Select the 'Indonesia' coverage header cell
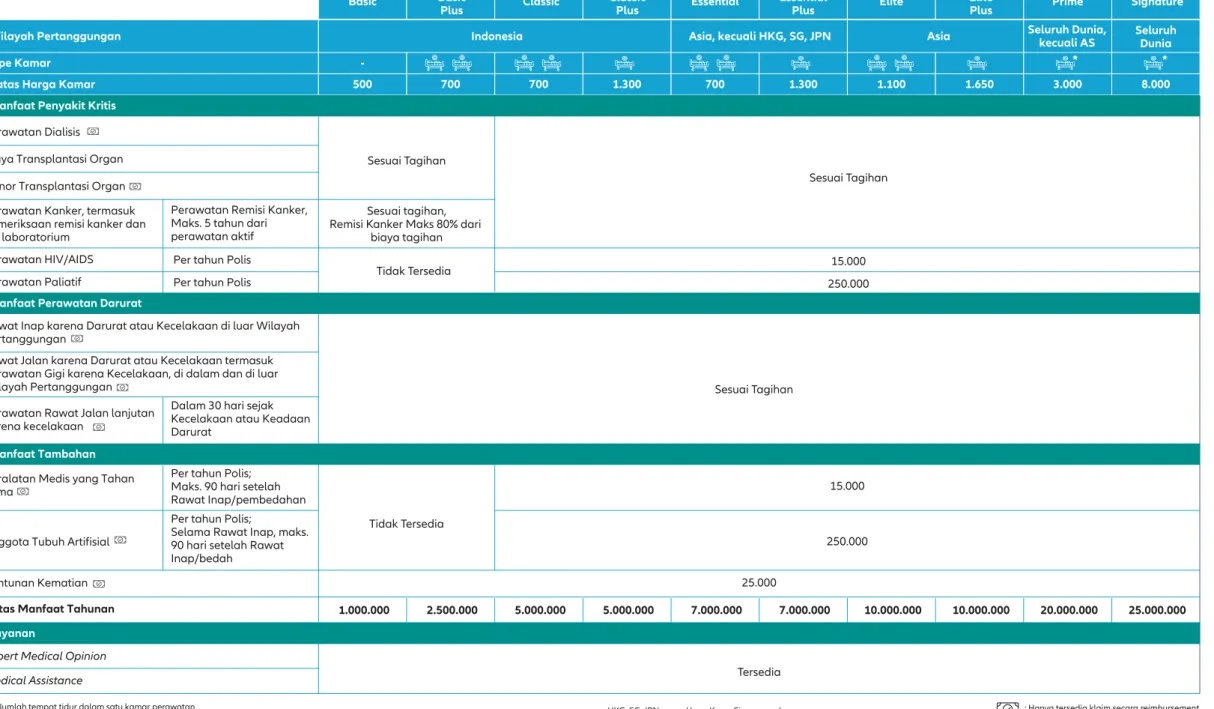The height and width of the screenshot is (709, 1214). (x=495, y=36)
